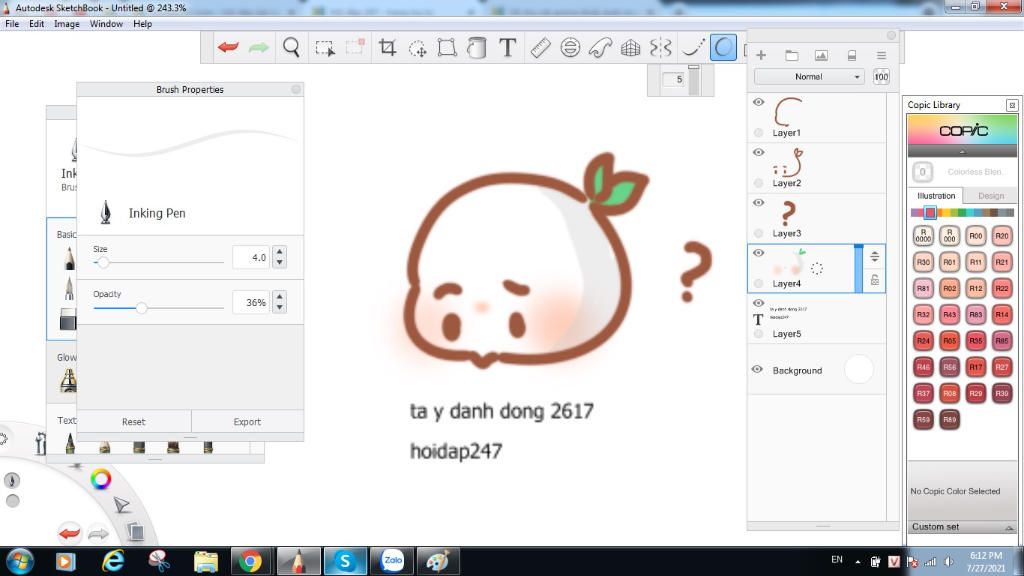Click the lagoon undo red arrow
Screen dimensions: 1024x576
pyautogui.click(x=69, y=533)
